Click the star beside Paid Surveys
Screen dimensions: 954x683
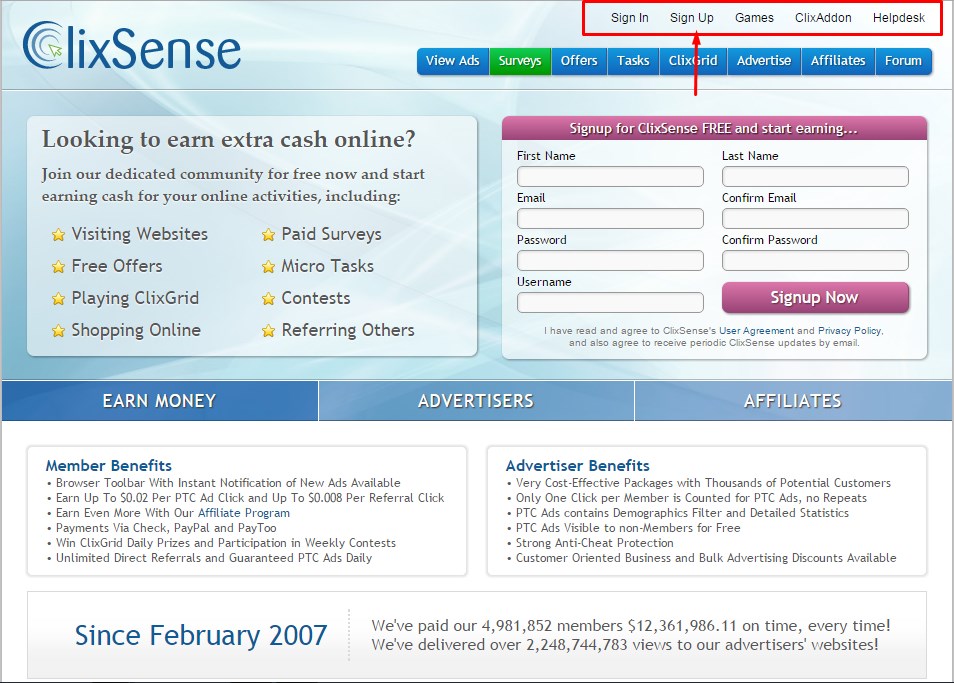click(268, 234)
